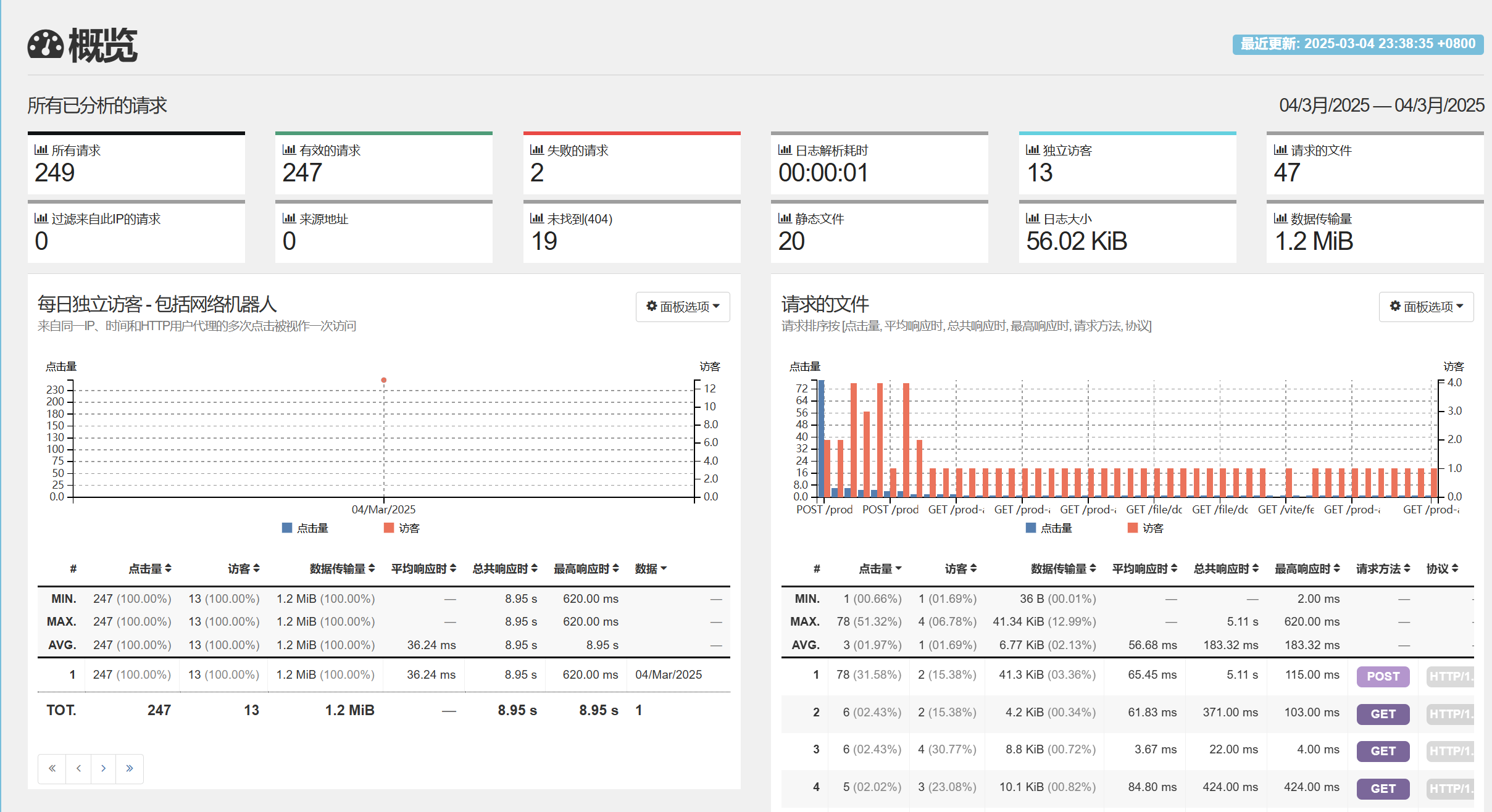Go to first page with double-left arrow
1492x812 pixels.
coord(52,768)
